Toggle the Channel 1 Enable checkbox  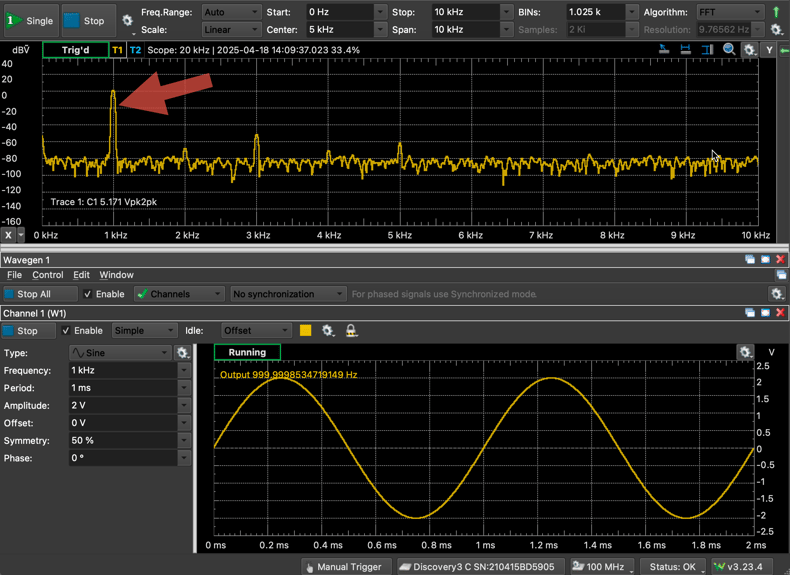pos(67,331)
